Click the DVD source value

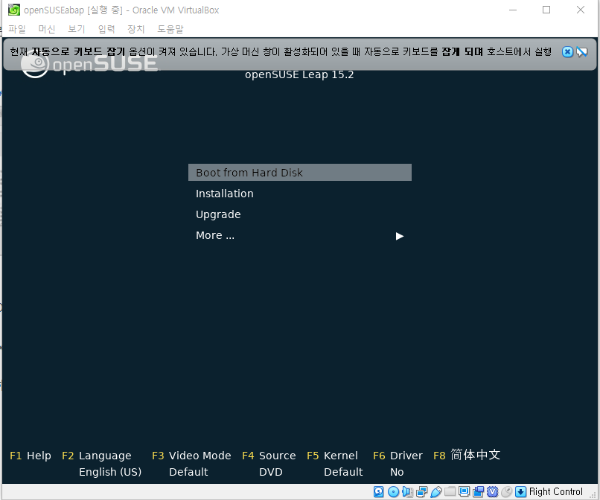coord(271,472)
